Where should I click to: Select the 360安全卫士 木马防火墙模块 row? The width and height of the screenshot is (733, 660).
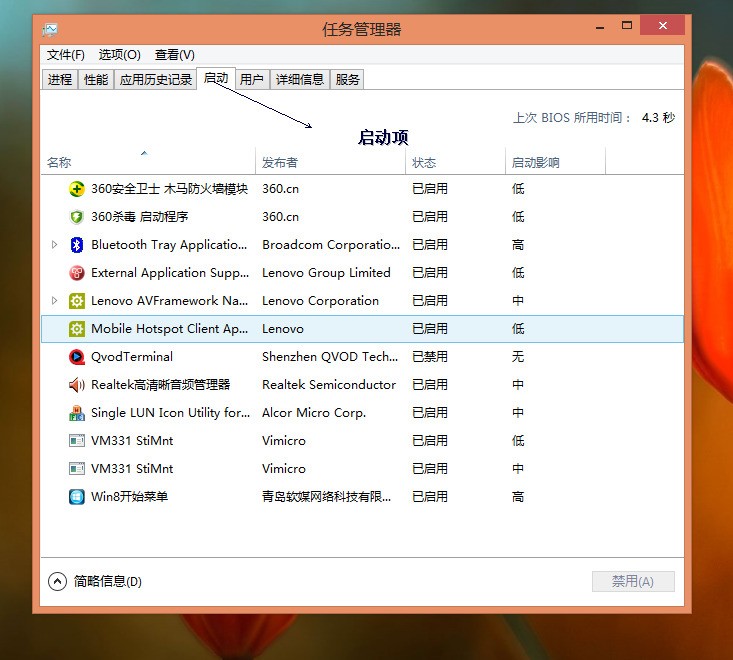tap(362, 189)
